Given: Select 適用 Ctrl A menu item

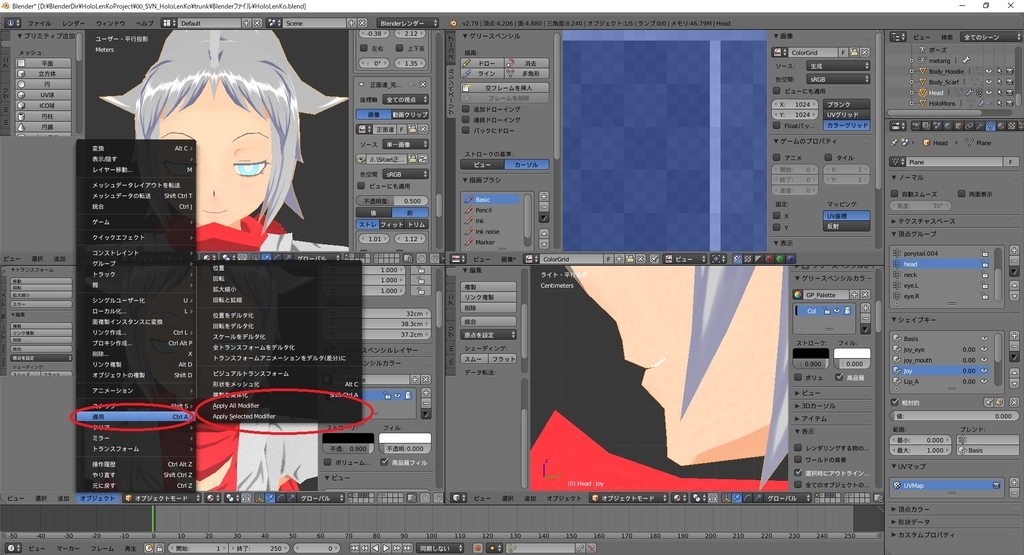Looking at the screenshot, I should (135, 417).
